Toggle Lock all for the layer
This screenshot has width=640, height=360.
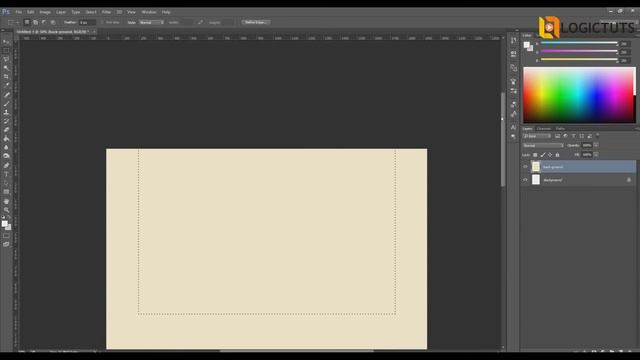[x=557, y=155]
